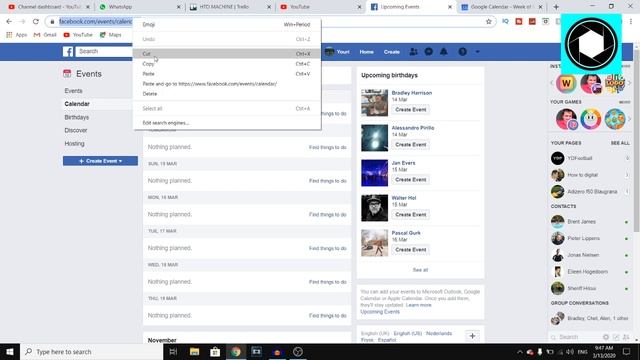Screen dimensions: 640x360
Task: Click Create Event for Bradley Harrison
Action: (x=411, y=109)
